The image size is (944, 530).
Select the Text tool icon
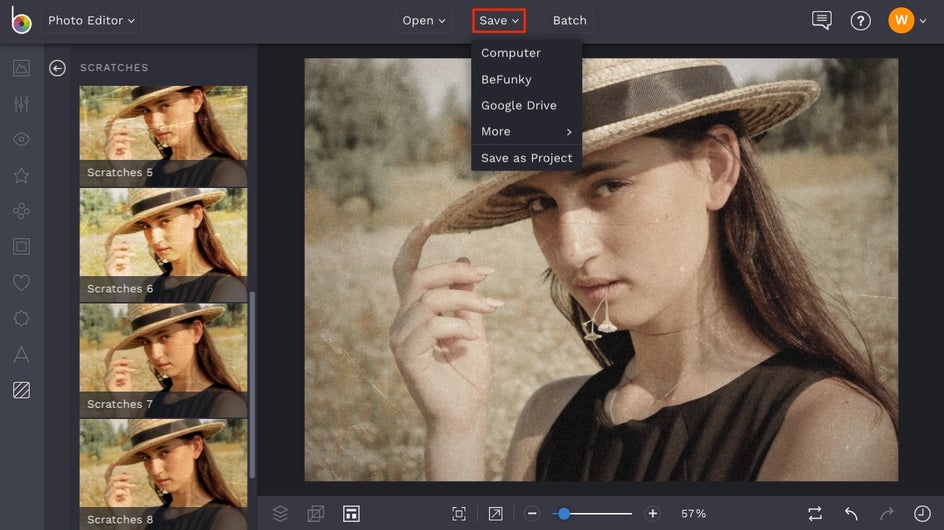coord(21,354)
